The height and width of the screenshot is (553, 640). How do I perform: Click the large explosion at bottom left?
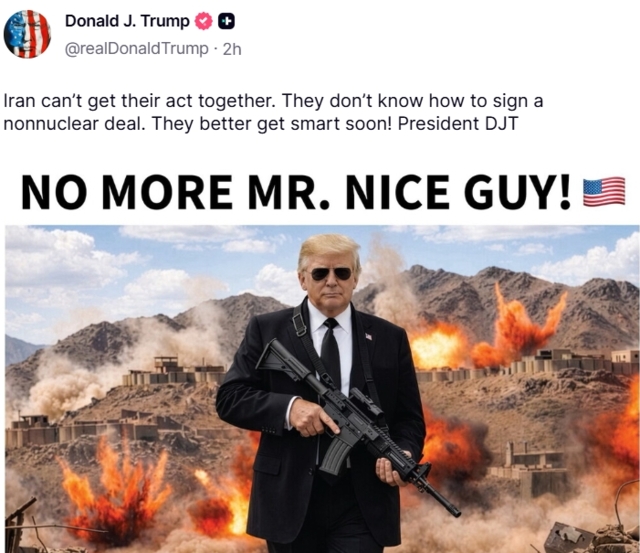(x=115, y=490)
